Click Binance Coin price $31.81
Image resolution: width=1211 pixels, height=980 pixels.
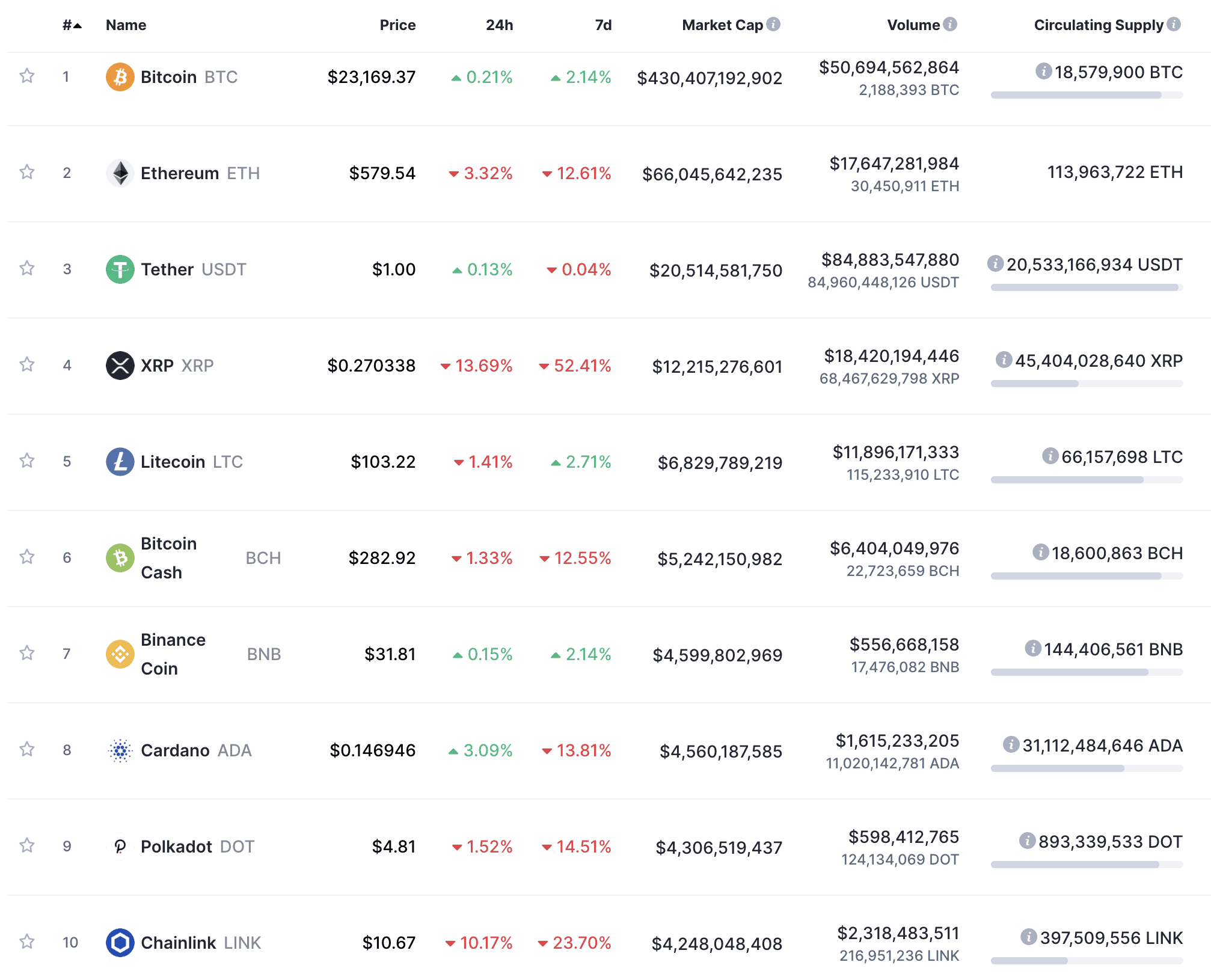[x=390, y=654]
